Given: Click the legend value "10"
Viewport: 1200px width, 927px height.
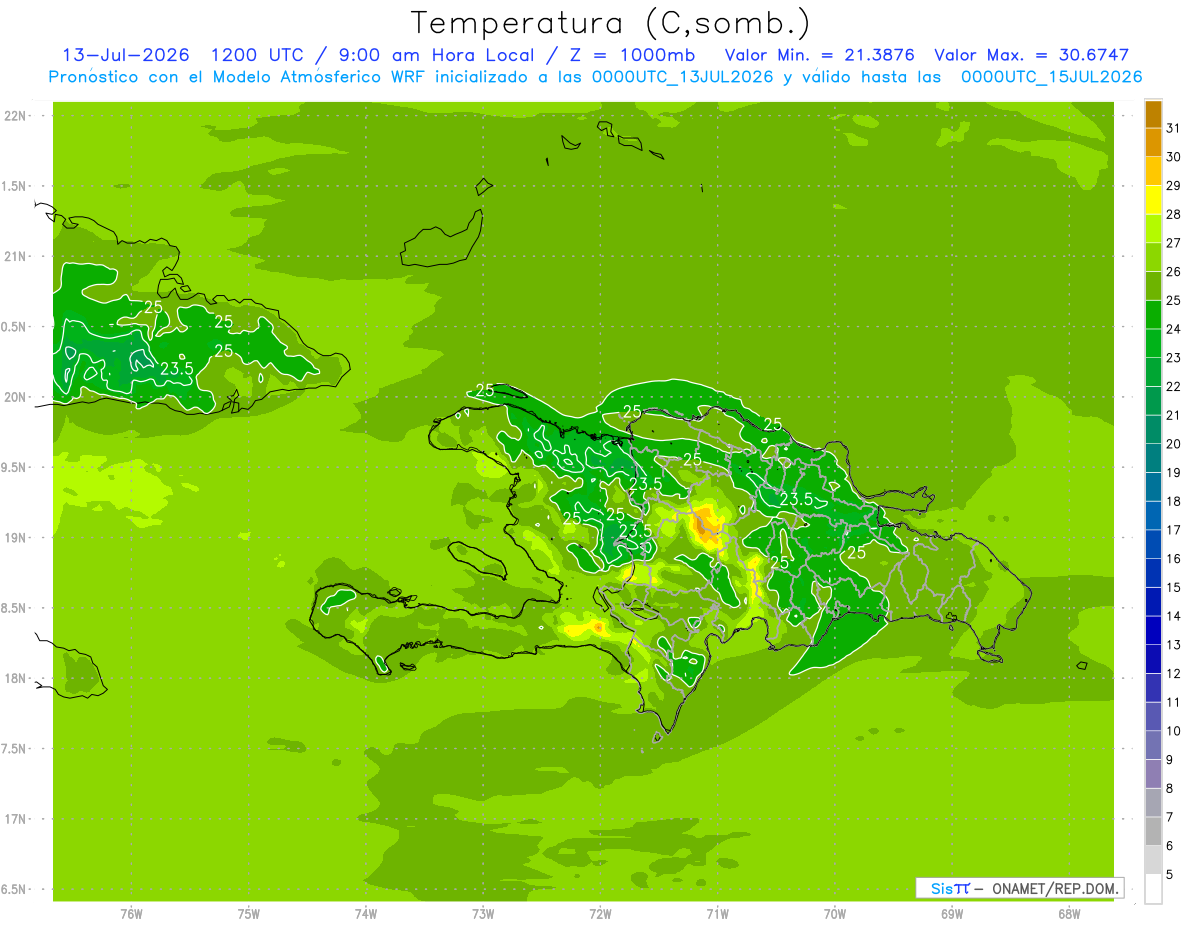Looking at the screenshot, I should click(1174, 731).
